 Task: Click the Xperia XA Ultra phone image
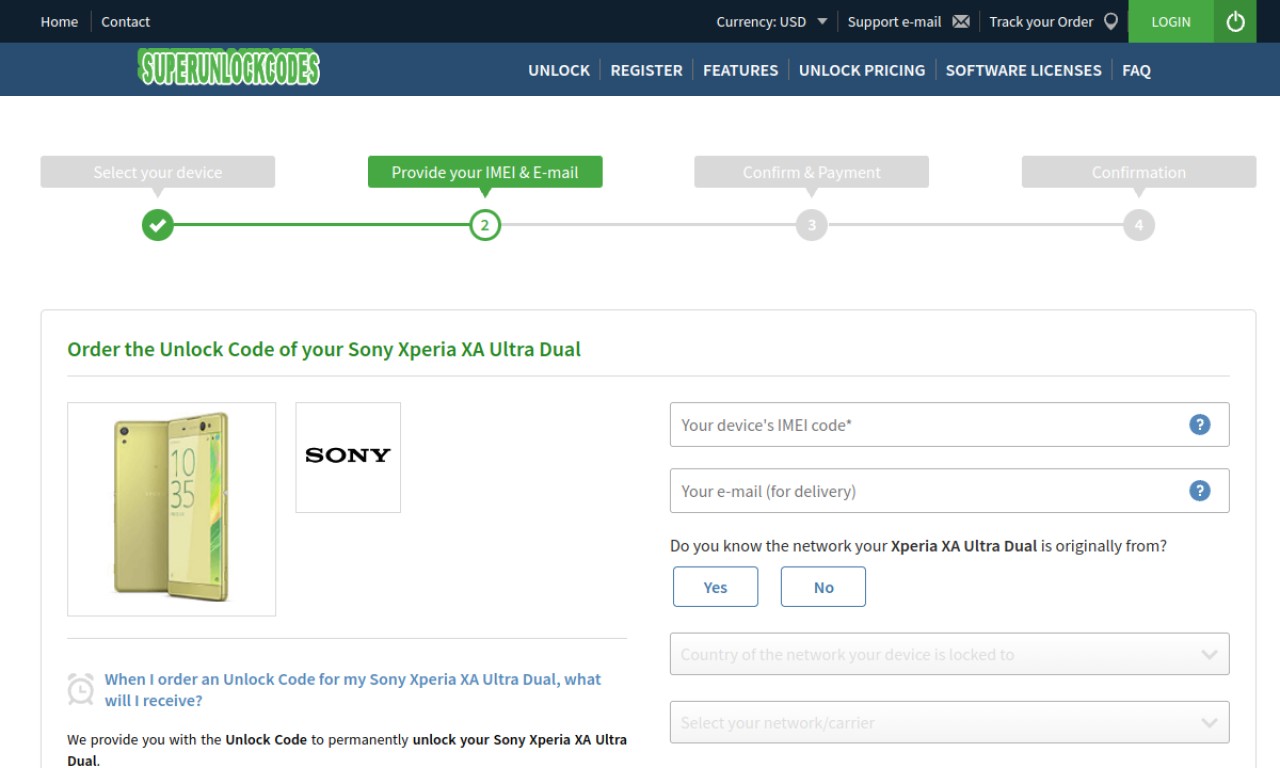tap(172, 509)
